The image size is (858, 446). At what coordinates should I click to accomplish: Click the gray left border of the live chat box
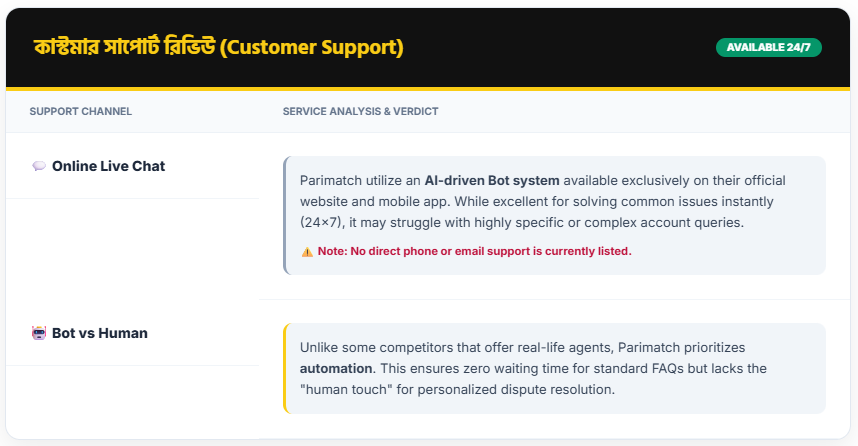pyautogui.click(x=285, y=215)
